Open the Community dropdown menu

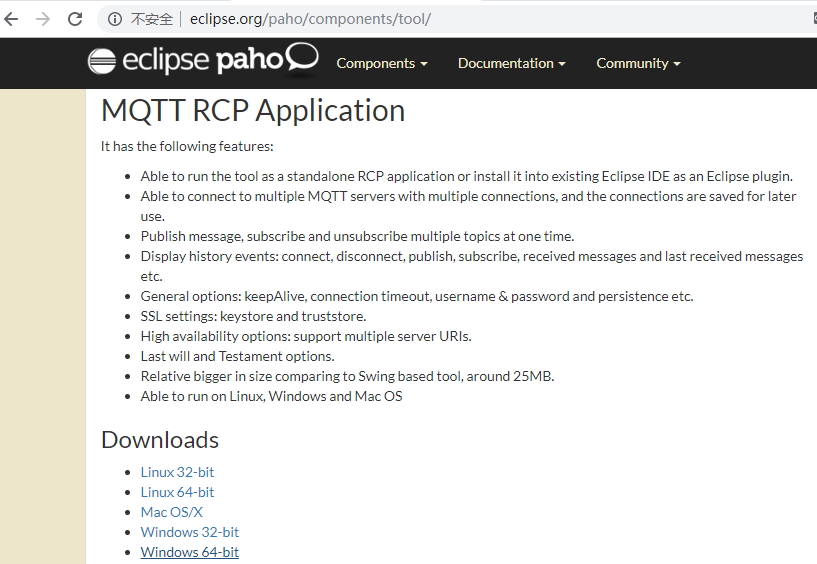tap(638, 64)
